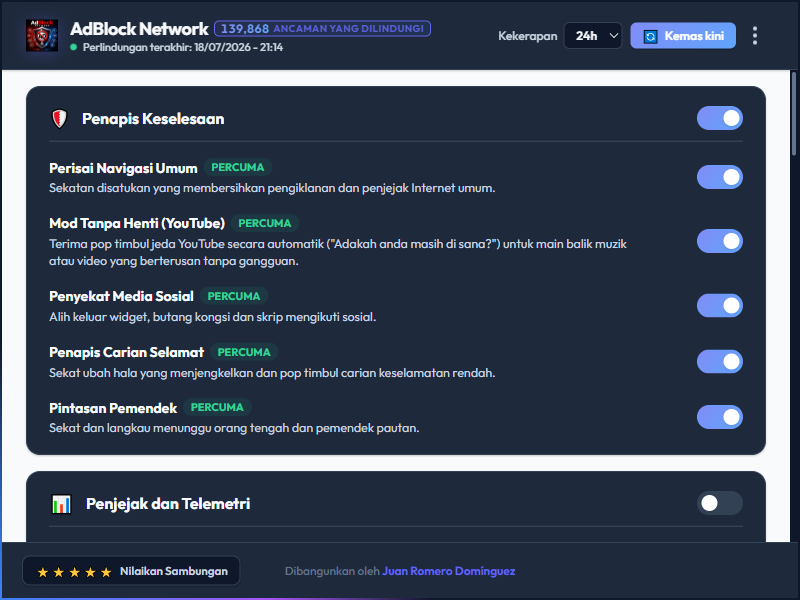Click PERCUMA badge next to Penyekat Media Sosial

234,296
